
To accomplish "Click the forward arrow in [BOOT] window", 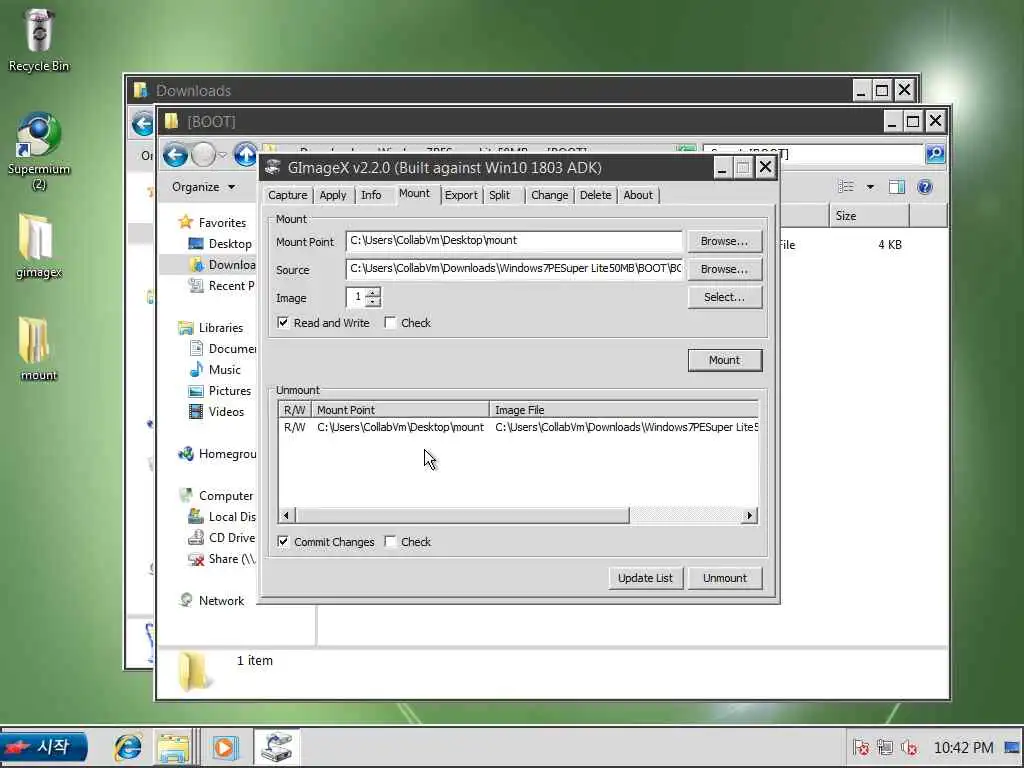I will [x=204, y=155].
